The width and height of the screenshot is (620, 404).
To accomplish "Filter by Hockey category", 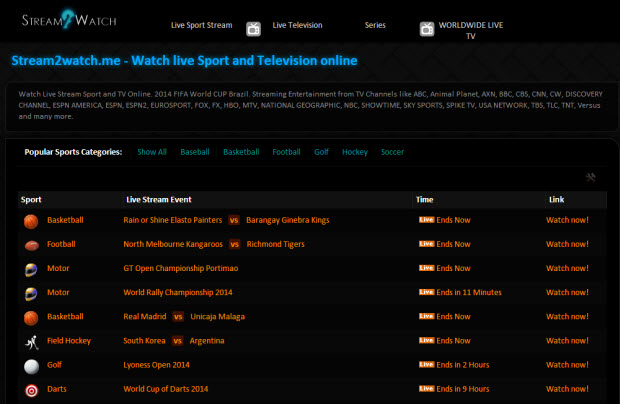I will coord(355,152).
